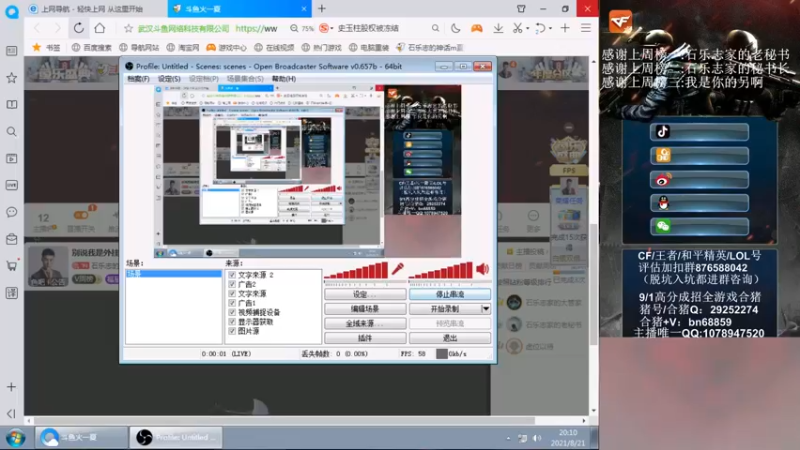This screenshot has height=450, width=800.
Task: Open the skin shirt icon in title bar
Action: [521, 9]
